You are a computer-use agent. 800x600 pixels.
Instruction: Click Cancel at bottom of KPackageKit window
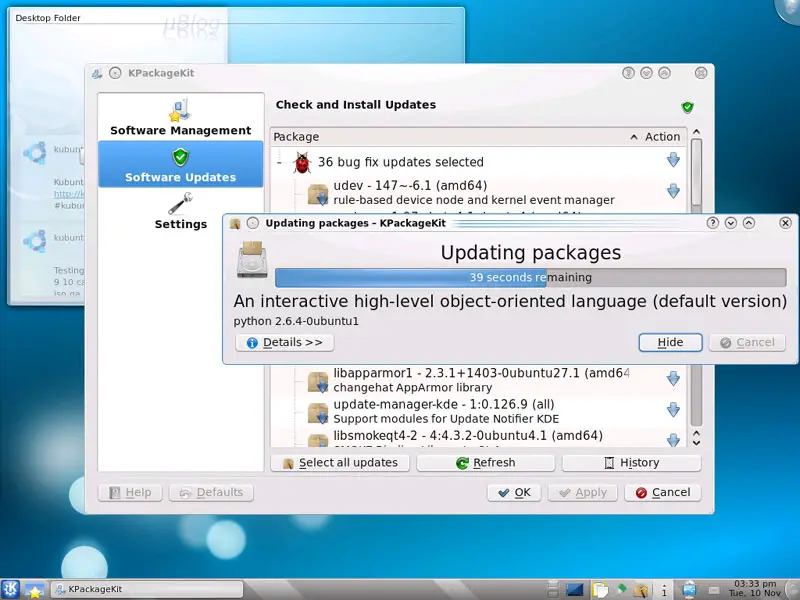coord(663,492)
